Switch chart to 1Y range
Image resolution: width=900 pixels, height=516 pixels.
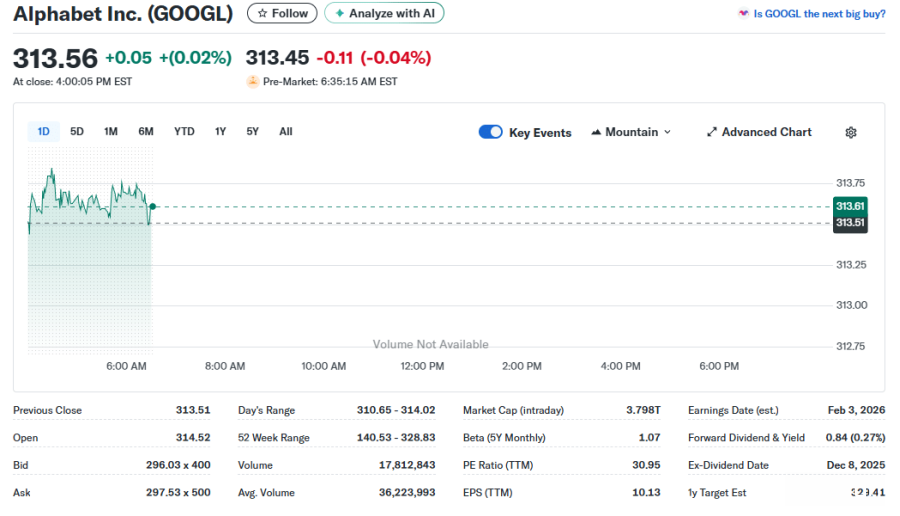pyautogui.click(x=220, y=132)
